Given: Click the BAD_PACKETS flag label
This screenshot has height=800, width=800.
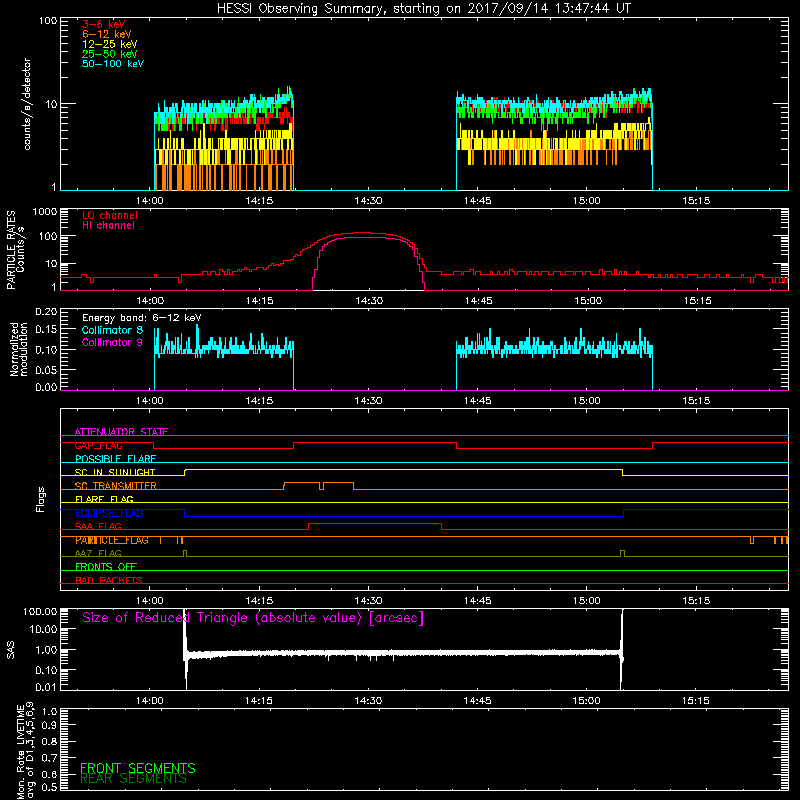Looking at the screenshot, I should tap(109, 581).
